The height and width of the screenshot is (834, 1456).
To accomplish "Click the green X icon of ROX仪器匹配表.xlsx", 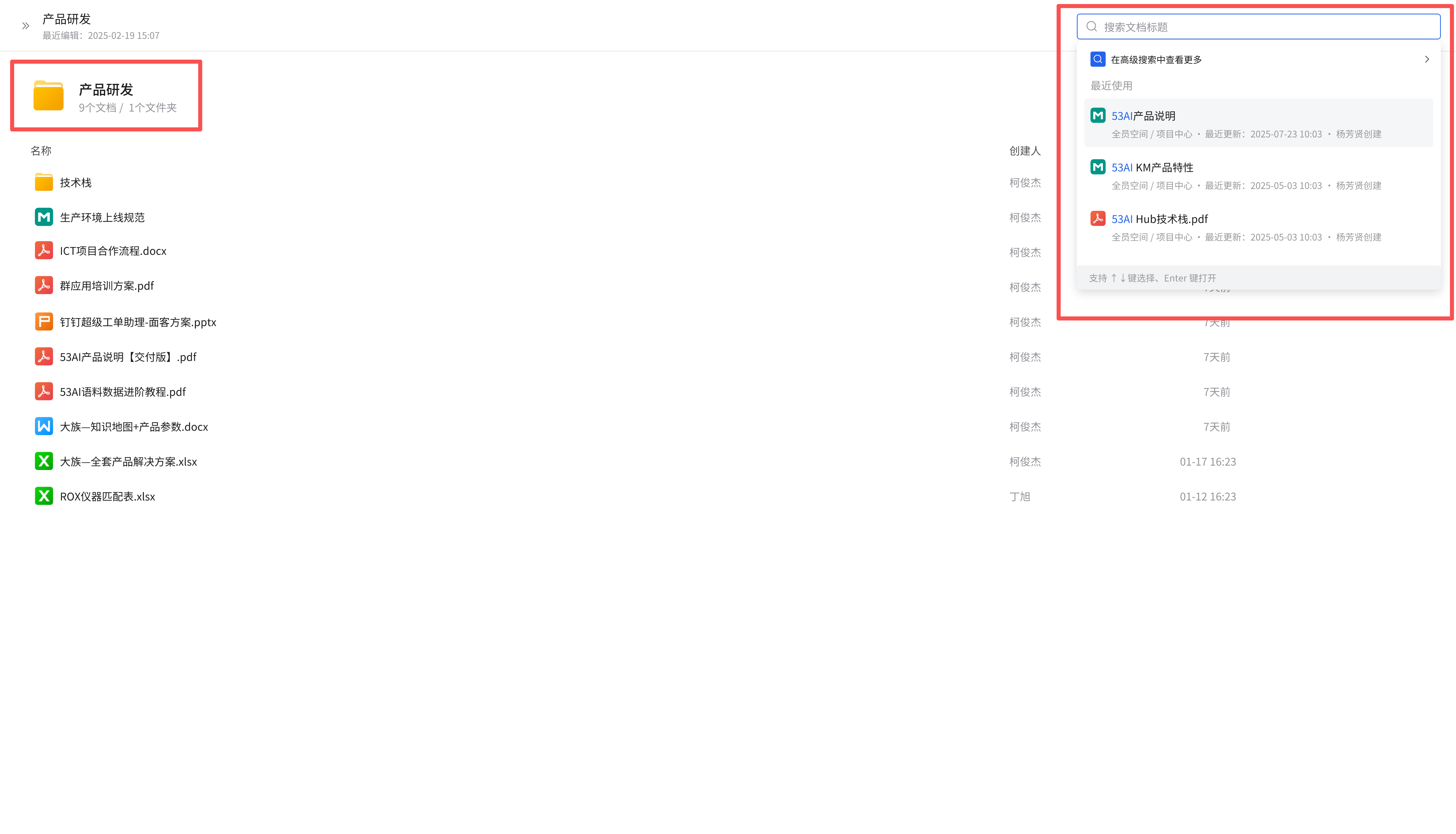I will pyautogui.click(x=43, y=496).
